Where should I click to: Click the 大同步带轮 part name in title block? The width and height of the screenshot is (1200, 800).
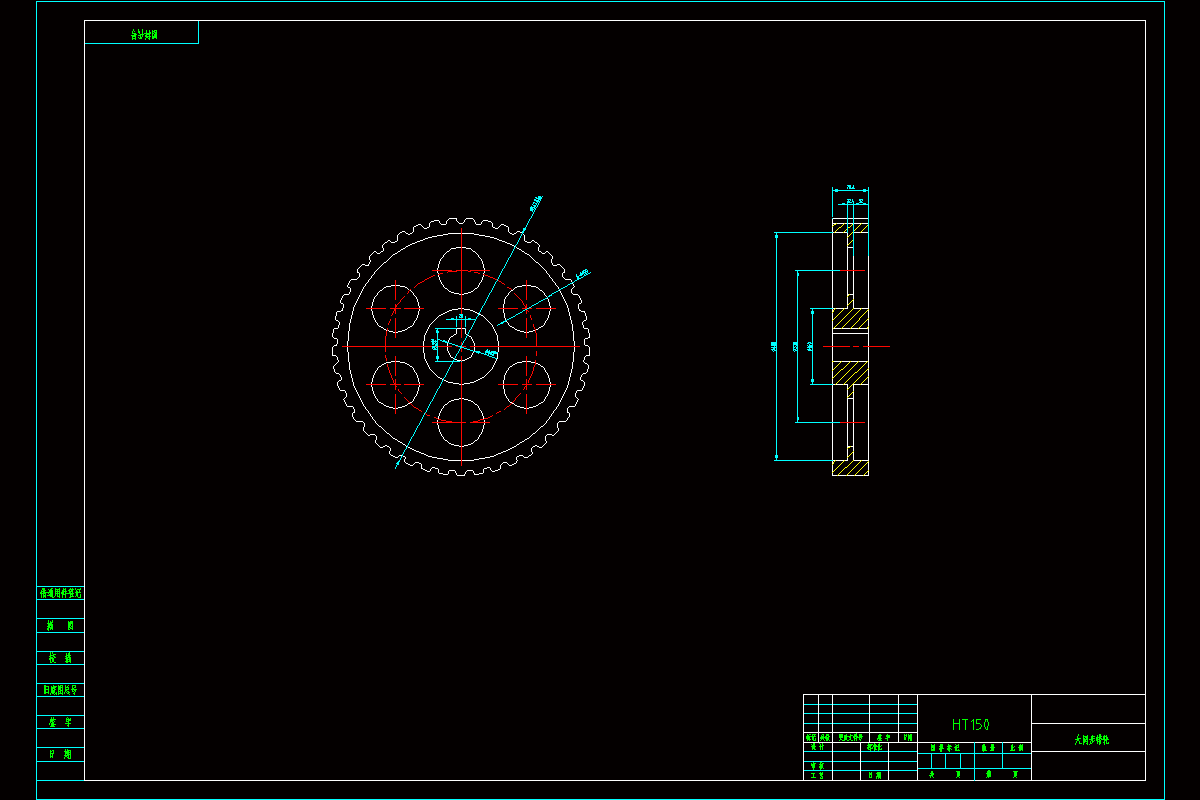[x=1092, y=740]
